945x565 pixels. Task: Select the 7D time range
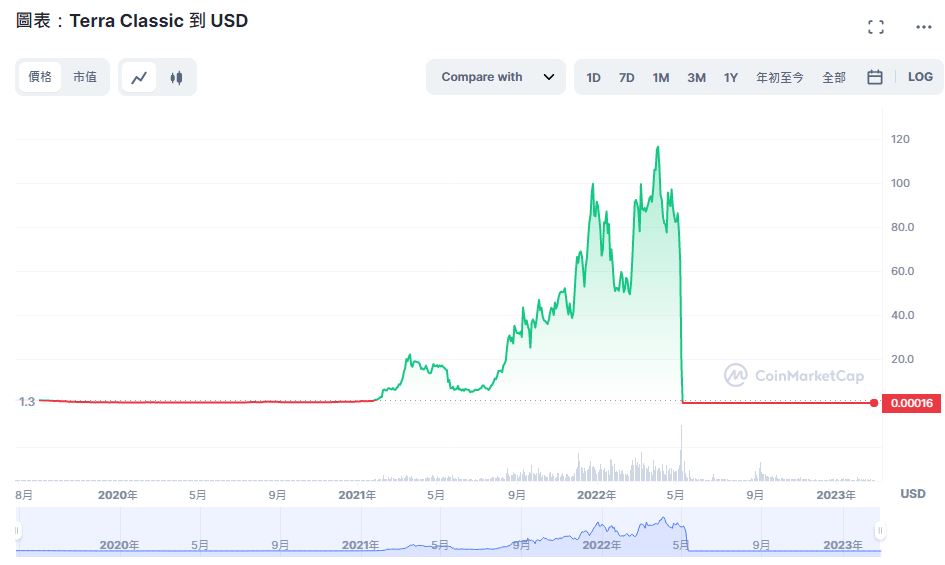[627, 77]
